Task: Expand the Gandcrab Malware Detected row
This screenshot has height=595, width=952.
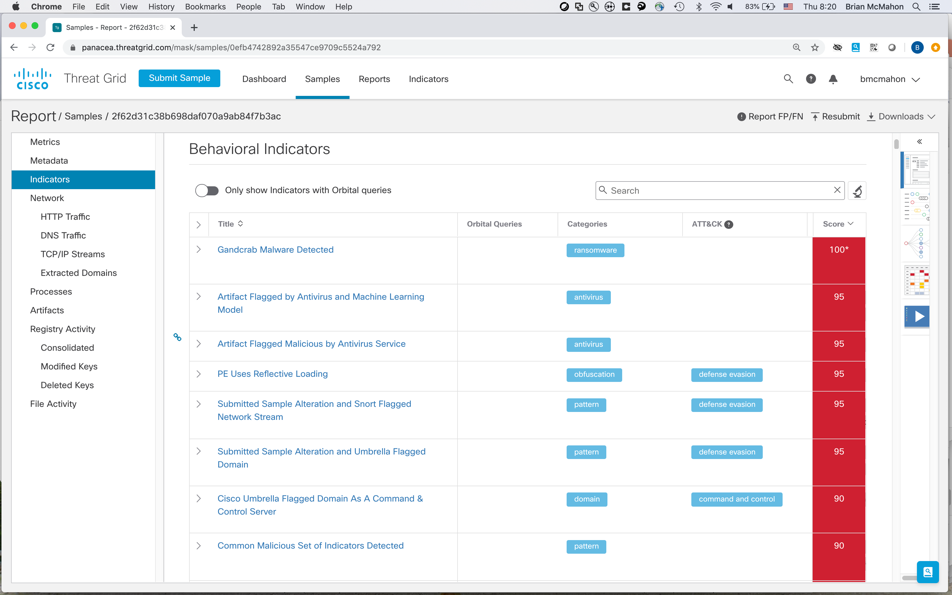Action: [x=199, y=250]
